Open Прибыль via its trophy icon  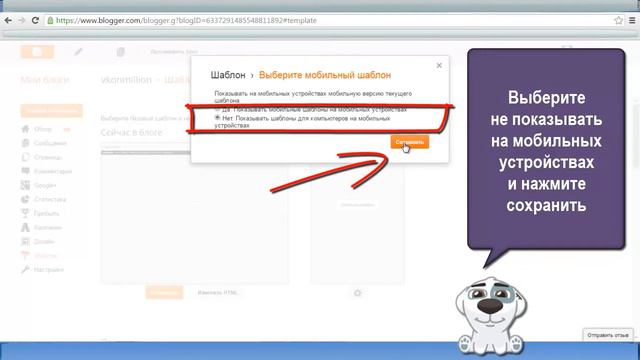[x=25, y=213]
